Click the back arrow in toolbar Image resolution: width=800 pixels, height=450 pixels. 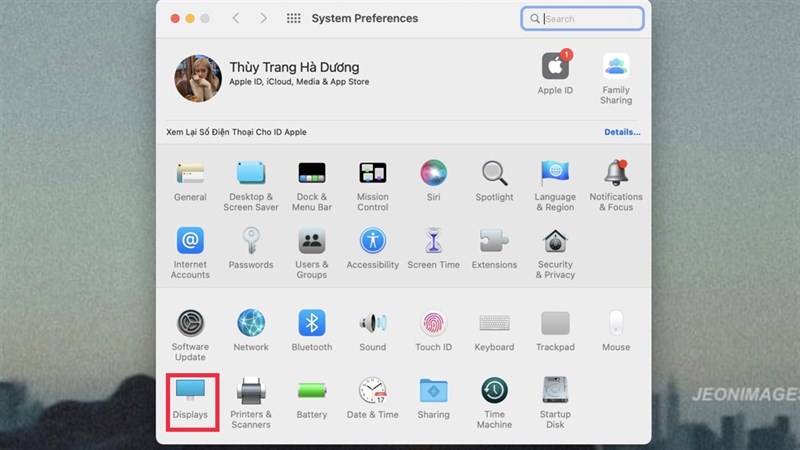pos(236,18)
